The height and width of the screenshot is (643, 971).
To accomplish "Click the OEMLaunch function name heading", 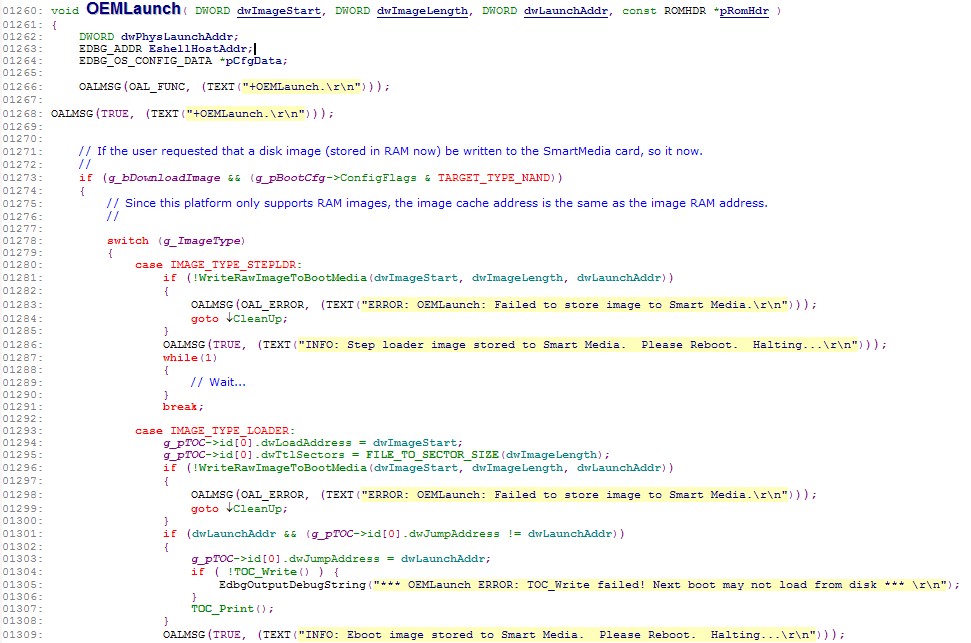I will pos(133,9).
